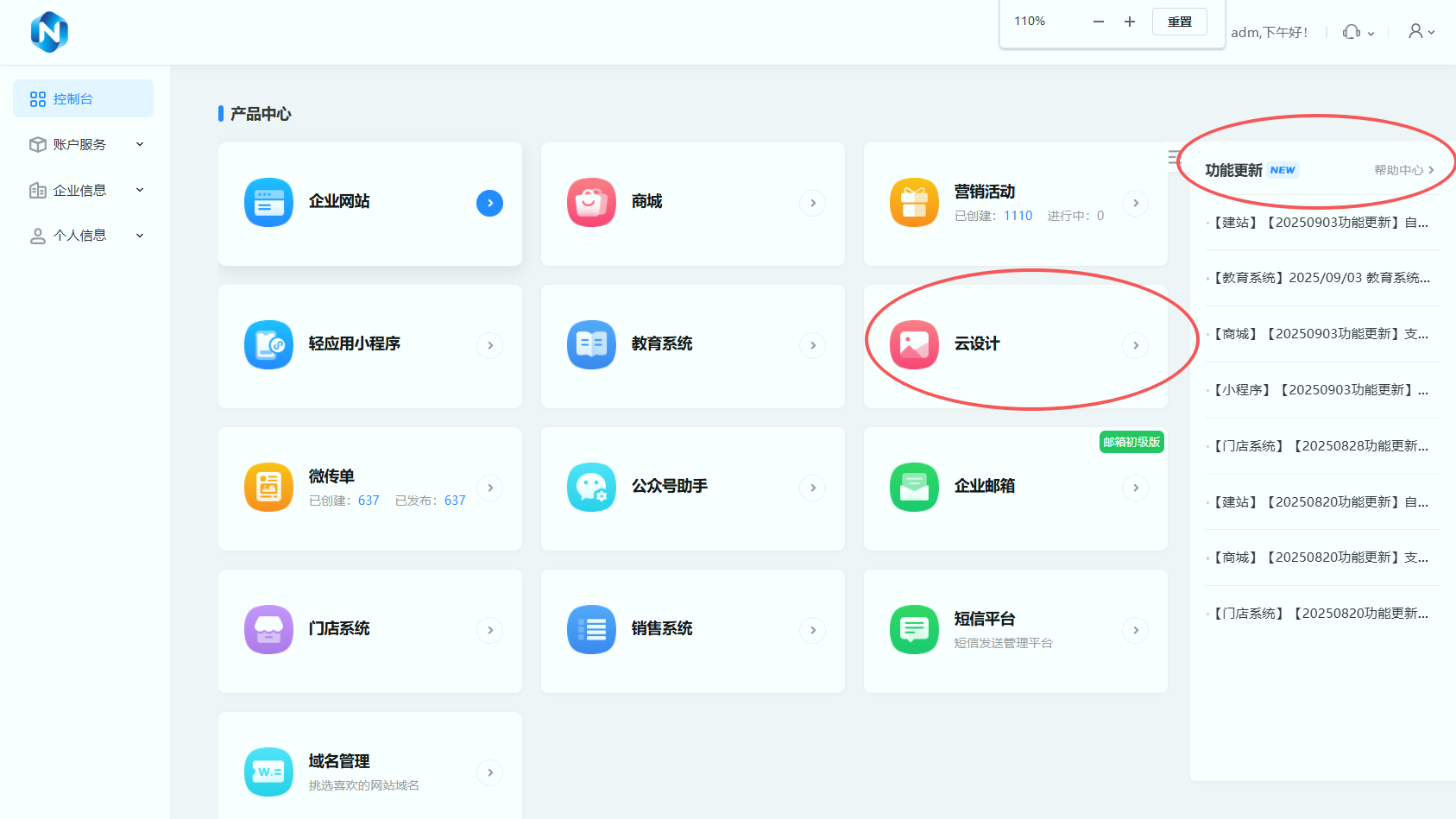This screenshot has height=819, width=1456.
Task: Open the user account dropdown
Action: (1421, 32)
